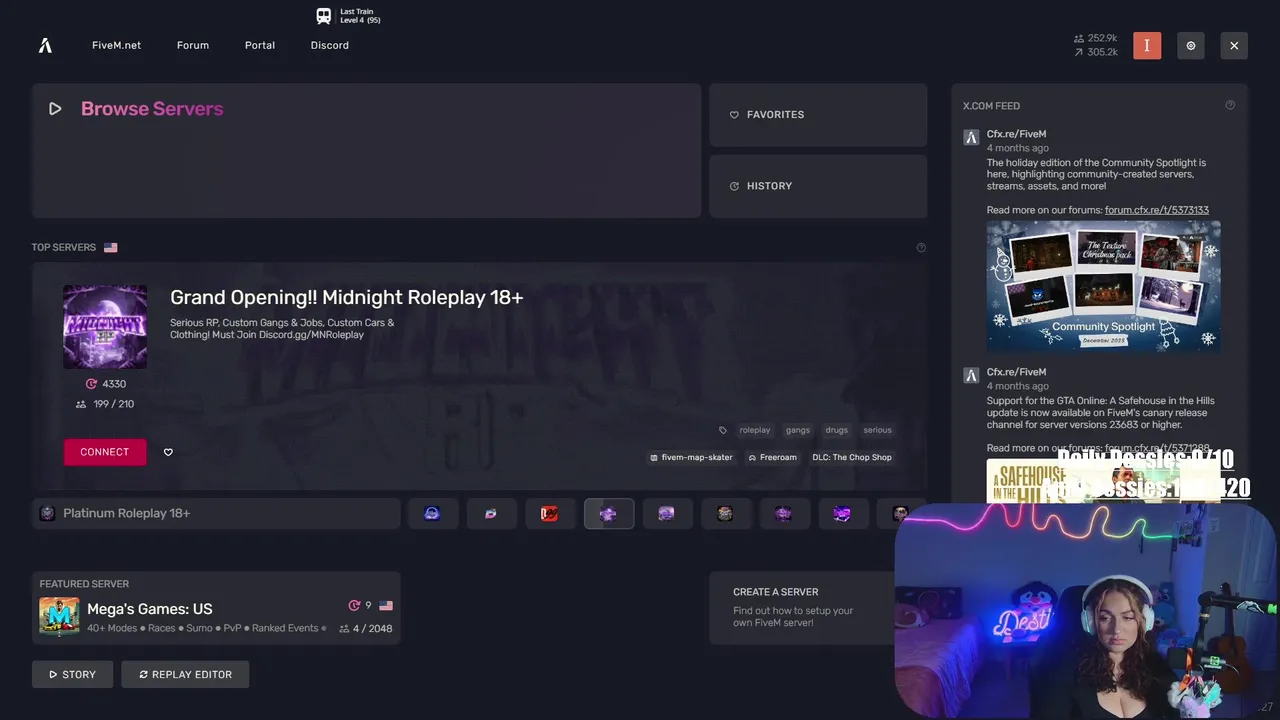Select the gangs tag
The height and width of the screenshot is (720, 1280).
tap(798, 430)
